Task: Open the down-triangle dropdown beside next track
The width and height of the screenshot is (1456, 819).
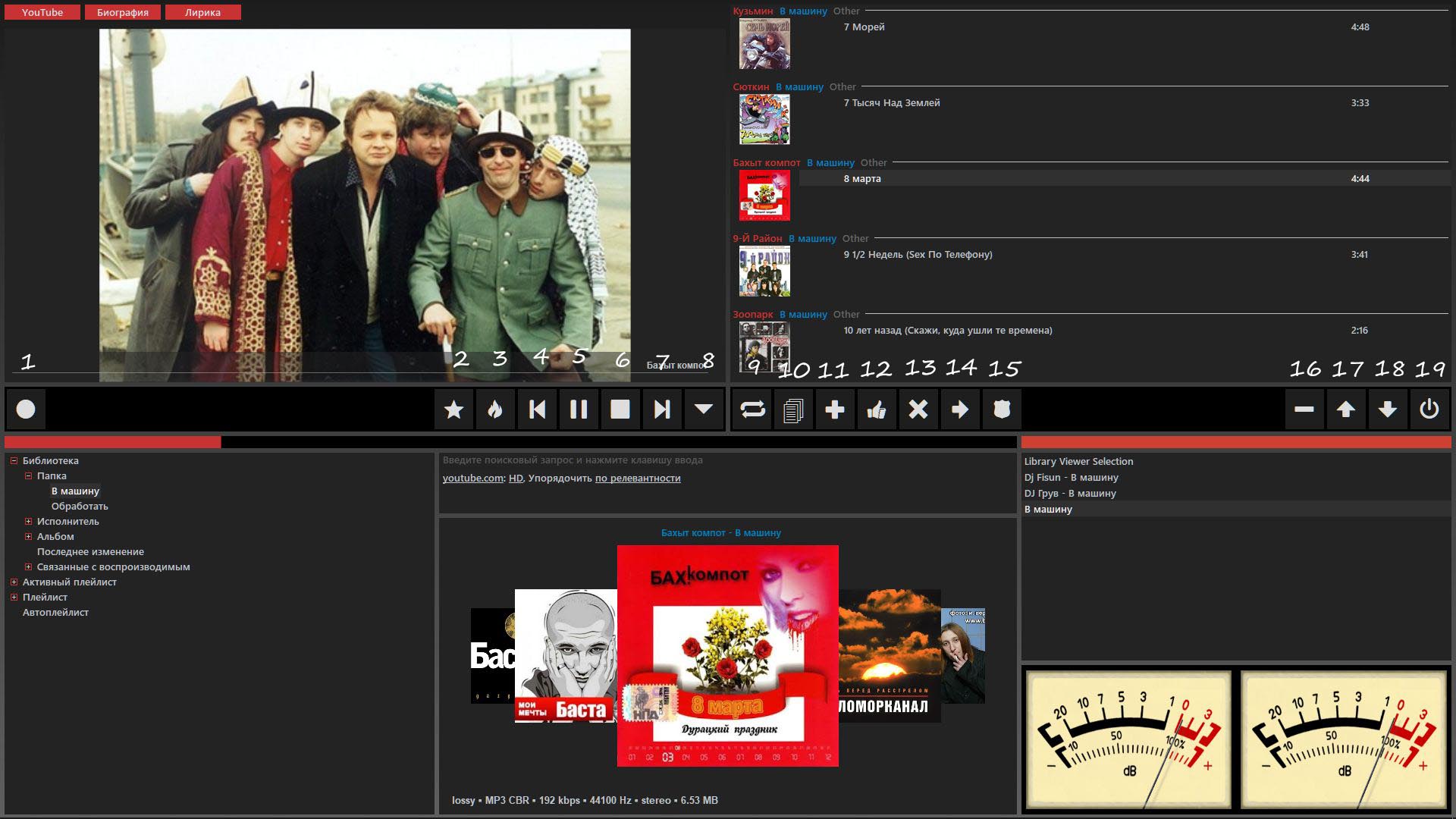Action: tap(704, 409)
